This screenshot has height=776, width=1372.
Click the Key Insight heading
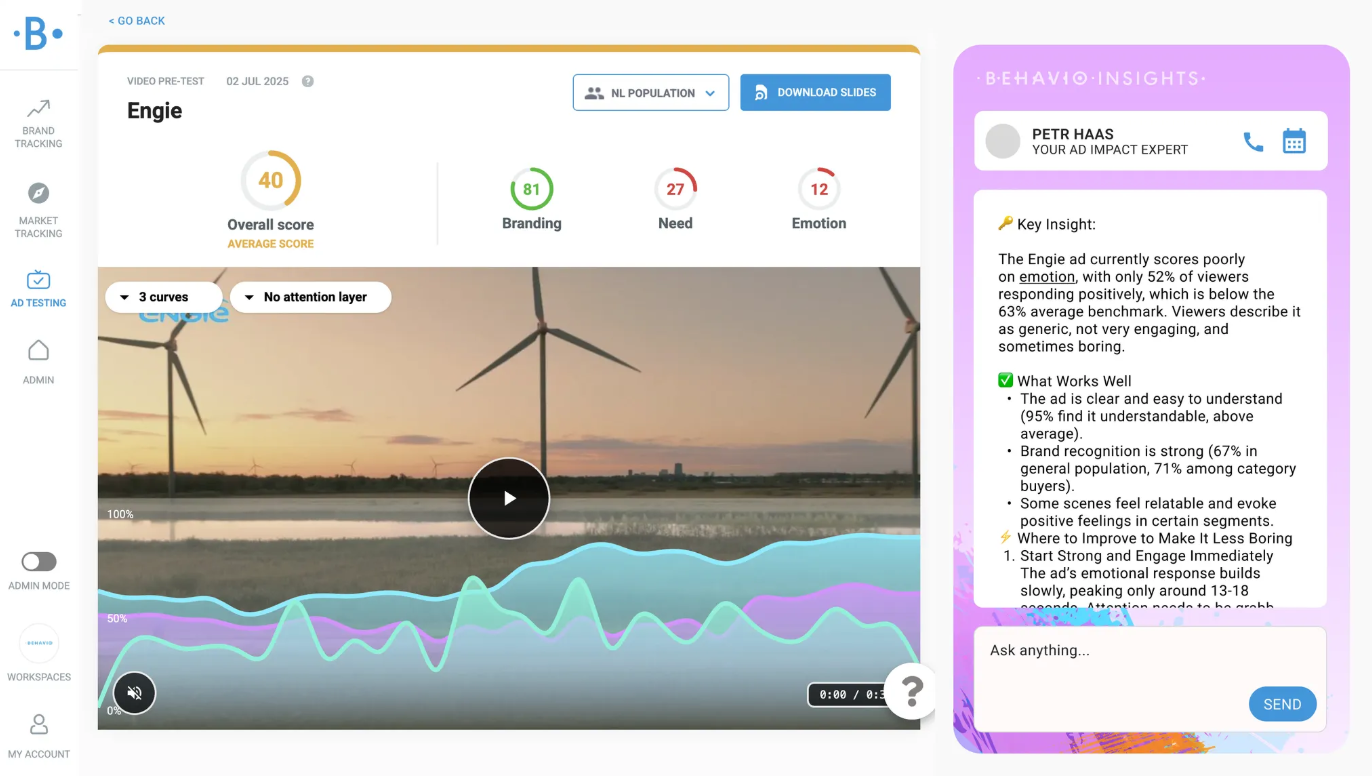click(1047, 225)
